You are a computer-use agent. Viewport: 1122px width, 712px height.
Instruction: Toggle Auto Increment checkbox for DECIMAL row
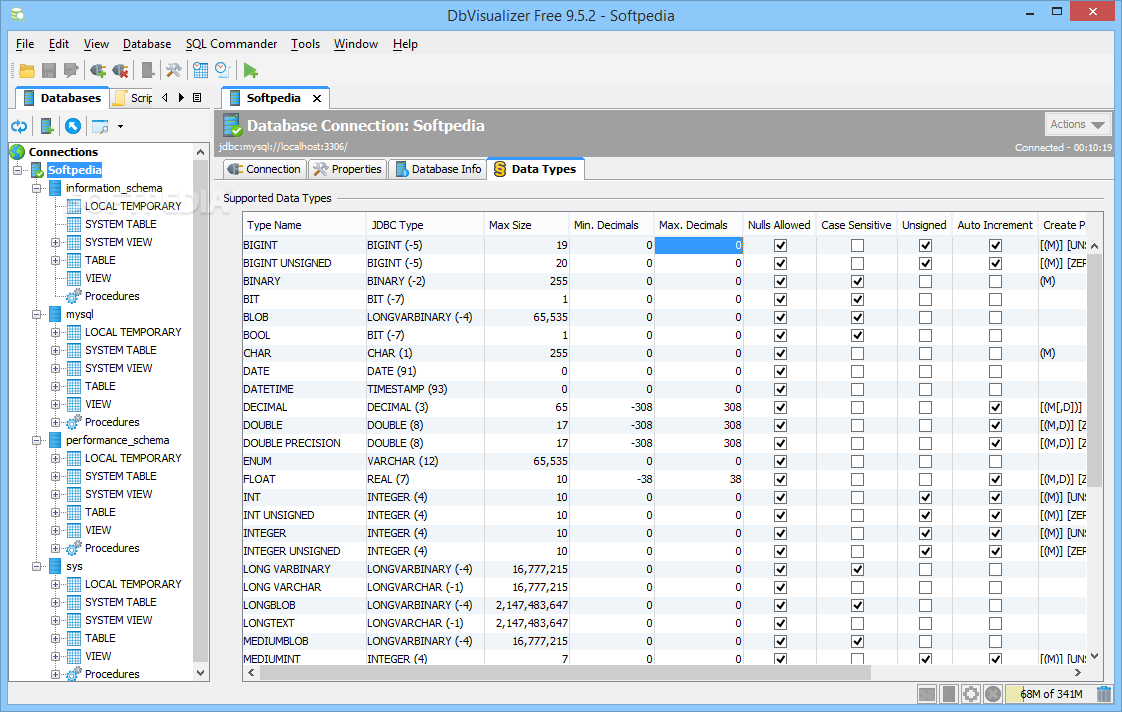[995, 407]
